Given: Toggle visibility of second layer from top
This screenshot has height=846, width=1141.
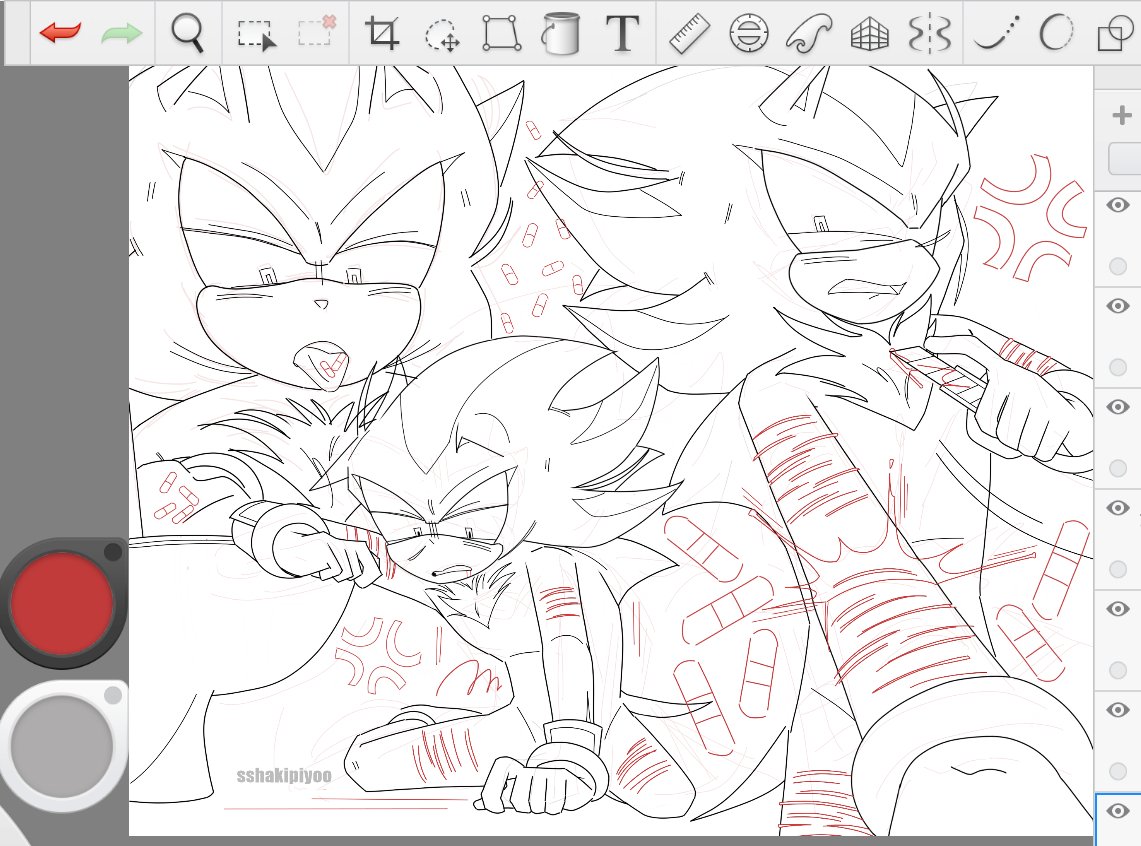Looking at the screenshot, I should coord(1118,306).
